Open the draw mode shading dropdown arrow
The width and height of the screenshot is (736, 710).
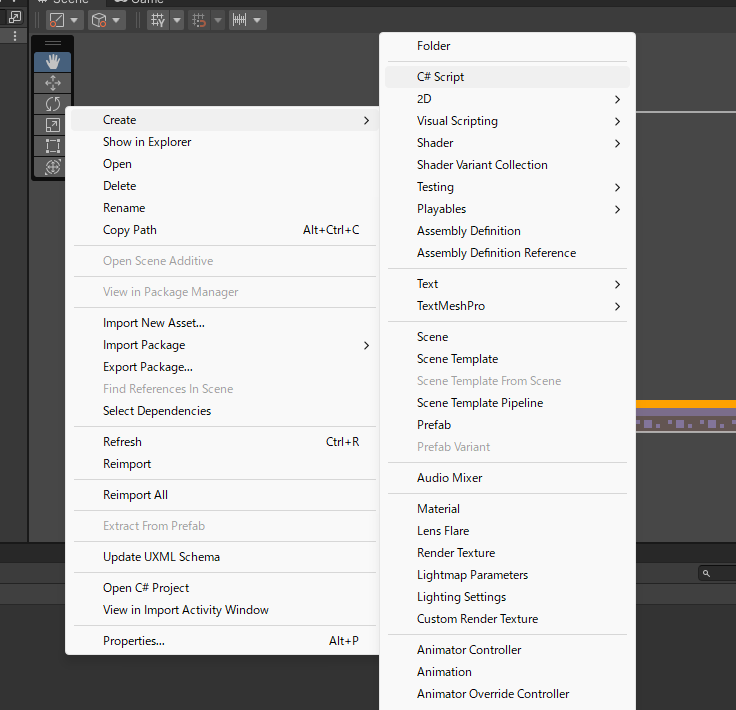coord(74,20)
